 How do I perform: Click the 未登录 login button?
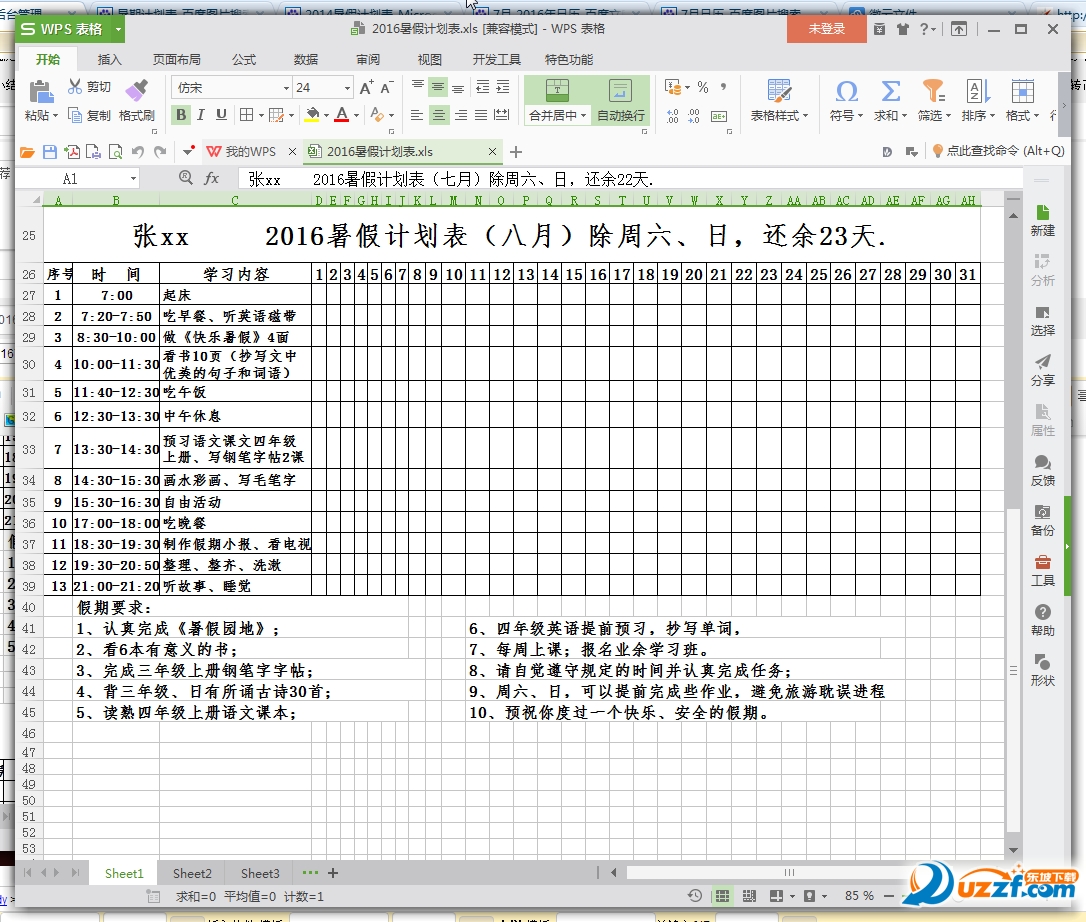coord(827,29)
